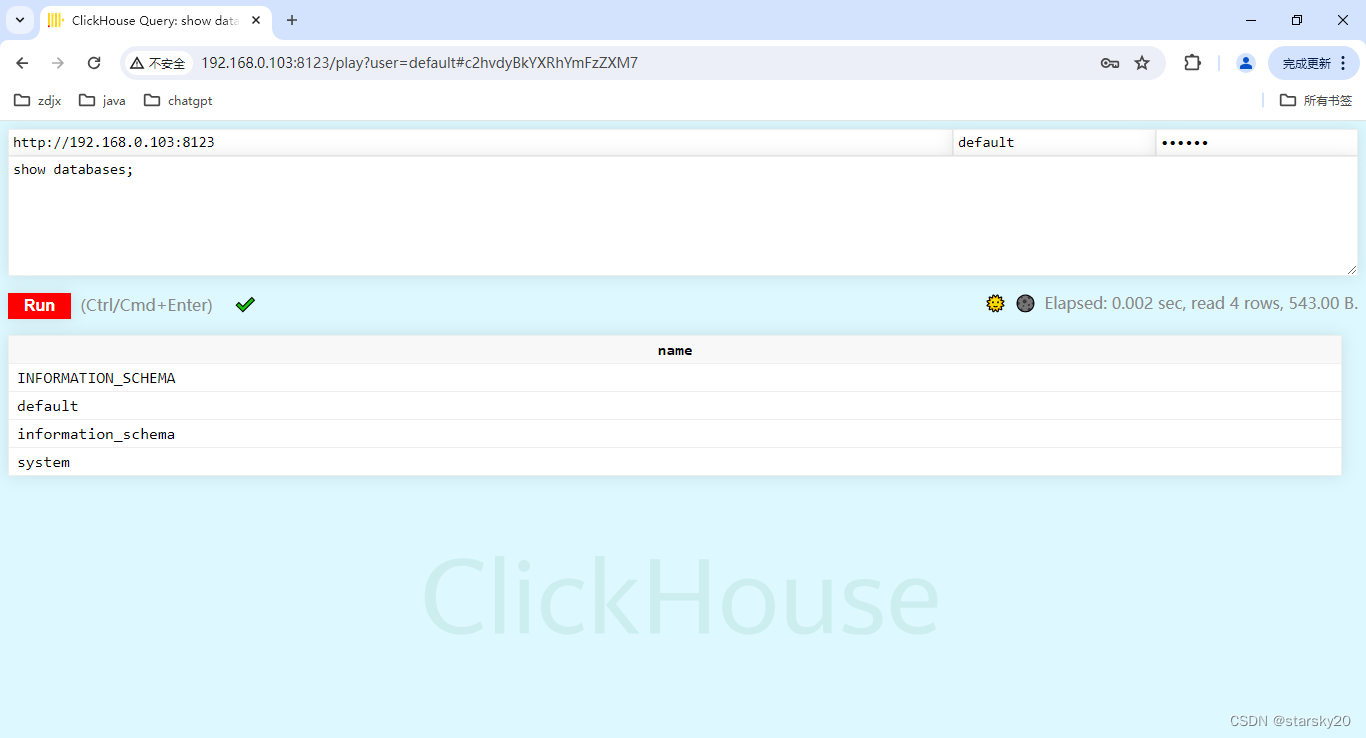Go forward to the next page
This screenshot has height=738, width=1366.
(58, 63)
